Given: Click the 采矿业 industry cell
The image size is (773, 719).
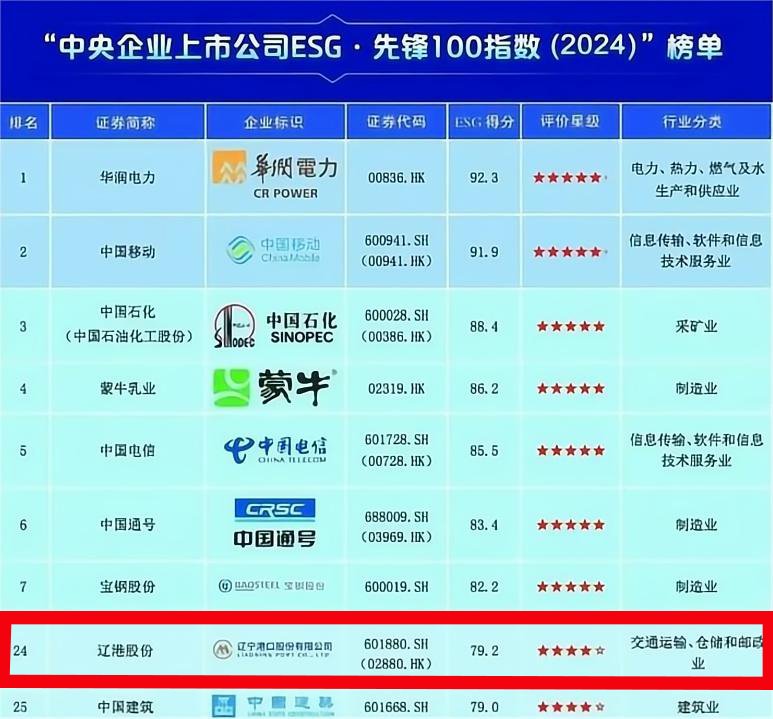Looking at the screenshot, I should coord(697,326).
